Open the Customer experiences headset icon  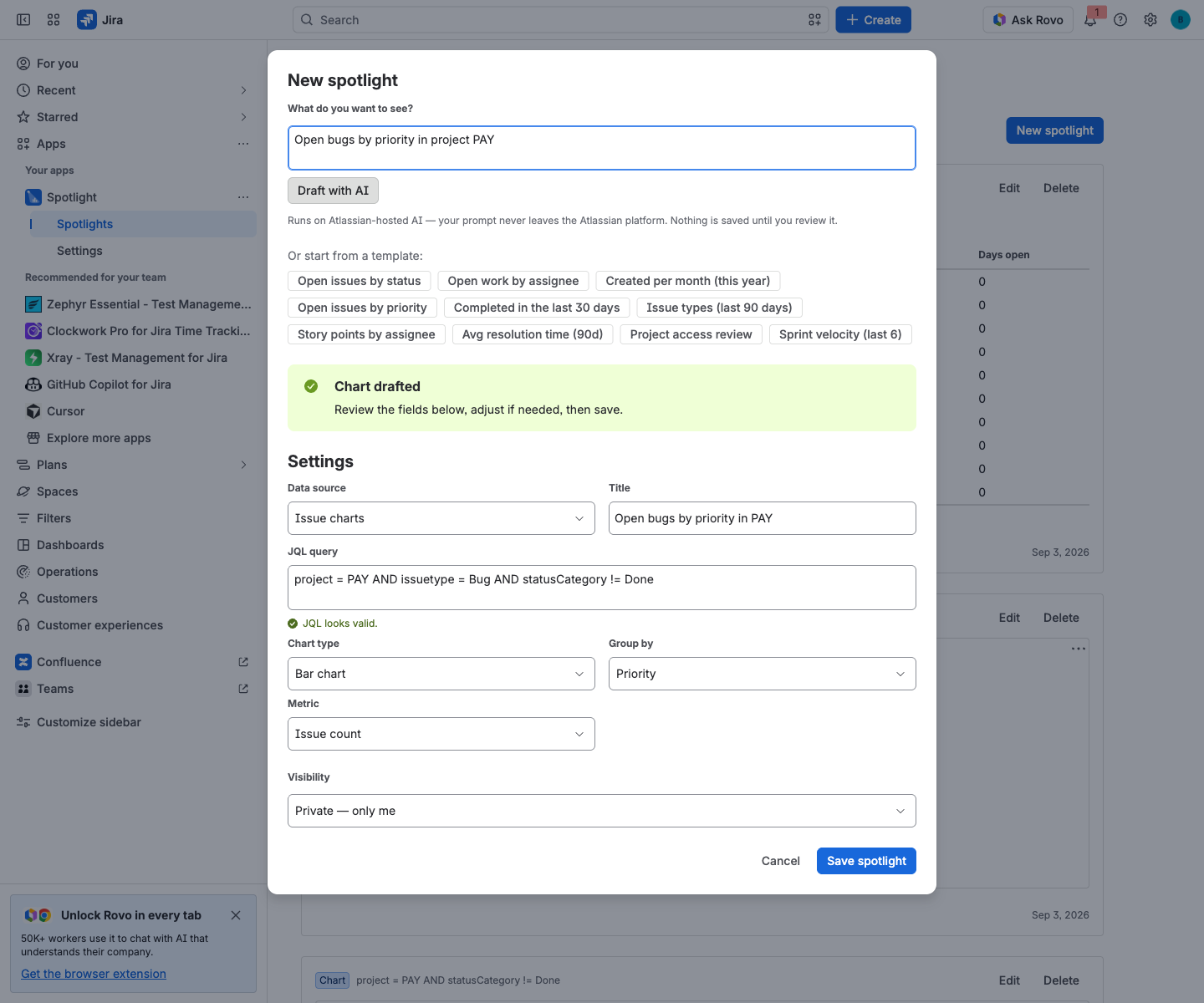pyautogui.click(x=23, y=625)
